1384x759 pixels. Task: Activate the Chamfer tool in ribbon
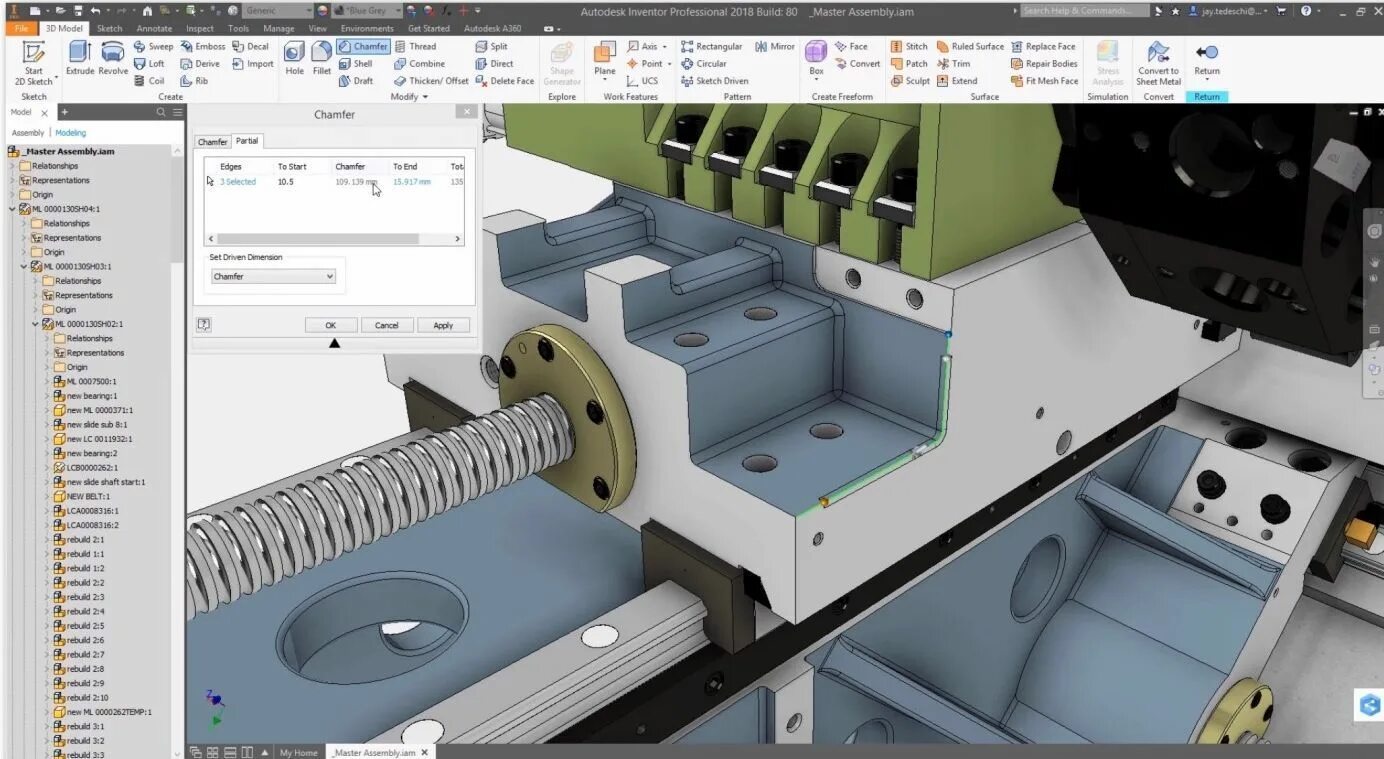363,46
